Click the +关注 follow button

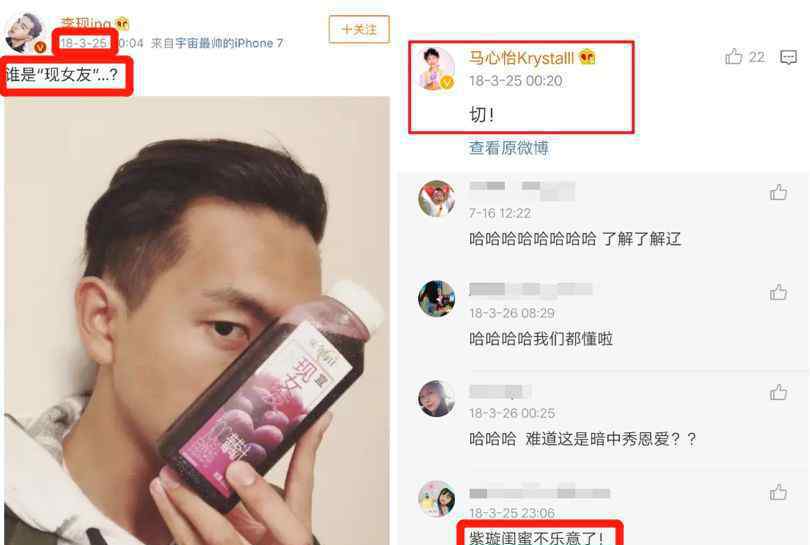coord(359,29)
